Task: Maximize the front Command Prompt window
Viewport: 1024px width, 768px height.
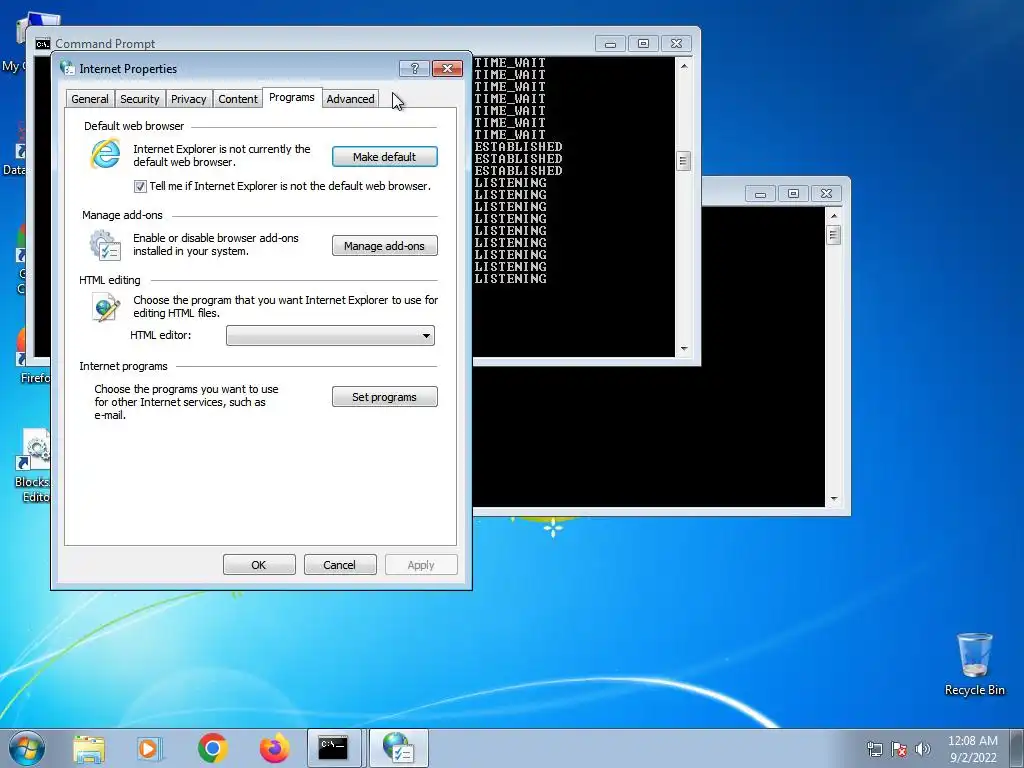Action: pos(643,44)
